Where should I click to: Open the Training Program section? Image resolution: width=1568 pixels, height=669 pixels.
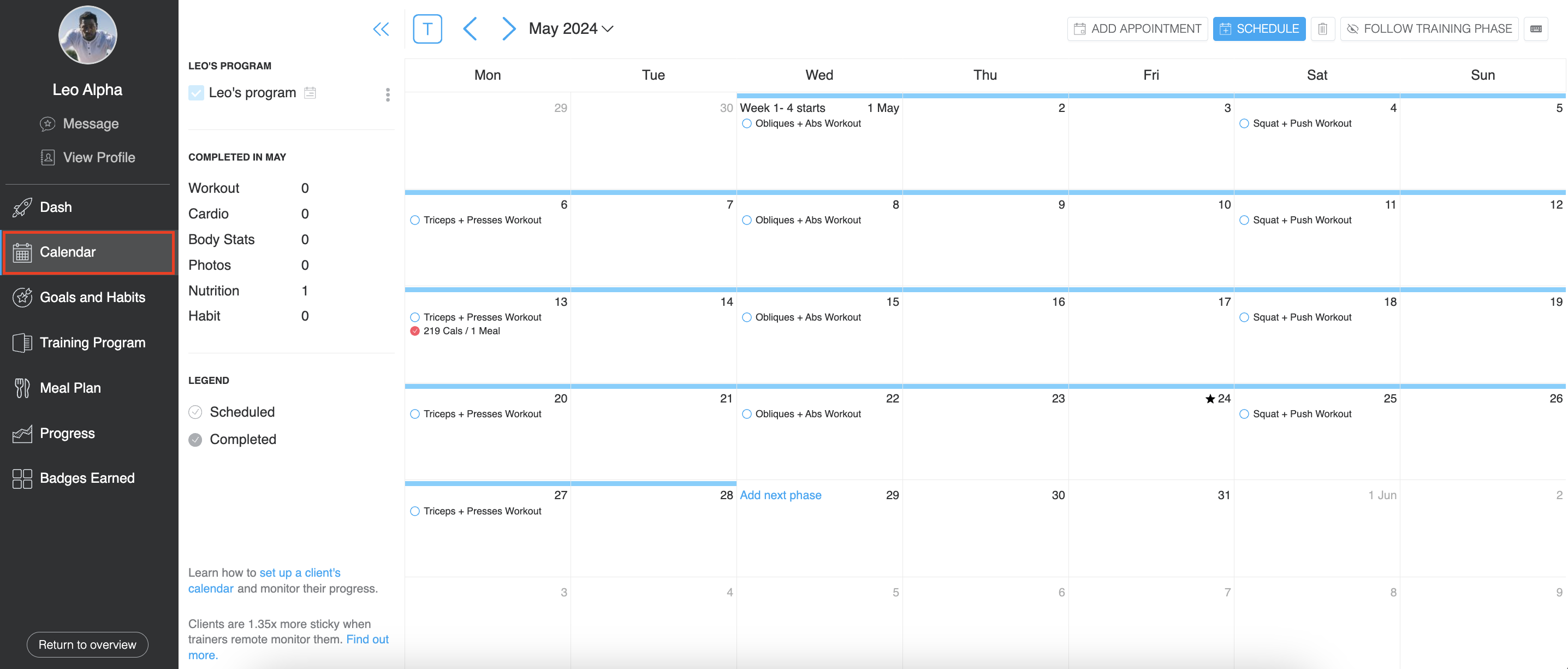pos(92,342)
